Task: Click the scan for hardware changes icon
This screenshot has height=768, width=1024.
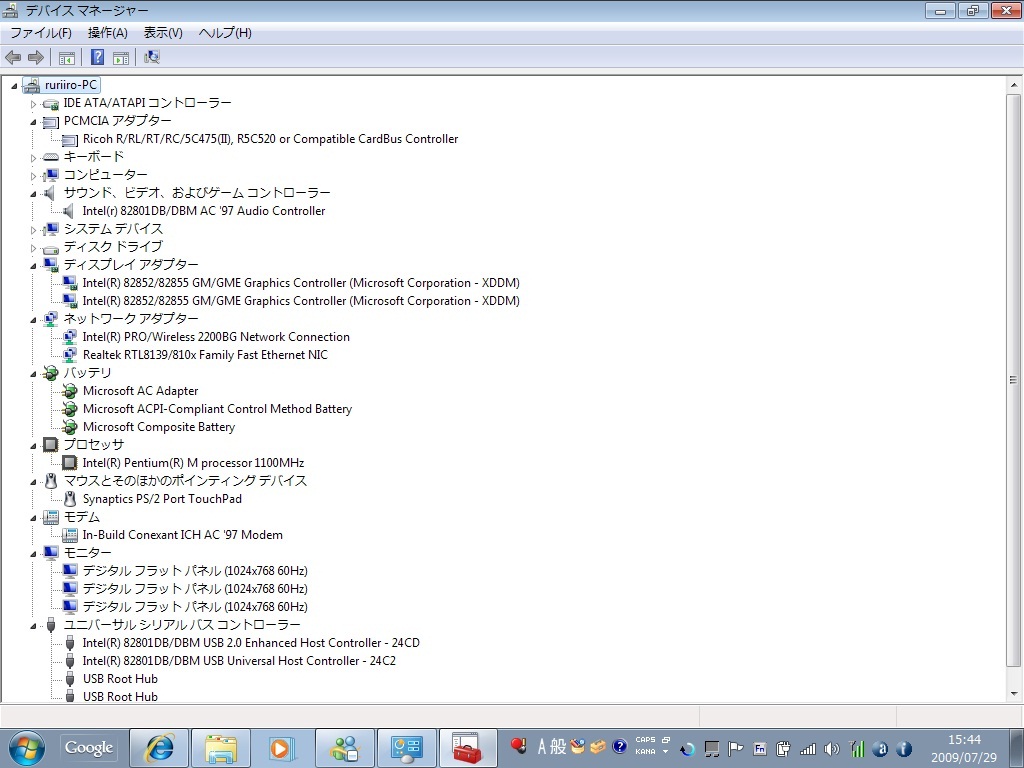Action: pyautogui.click(x=152, y=57)
